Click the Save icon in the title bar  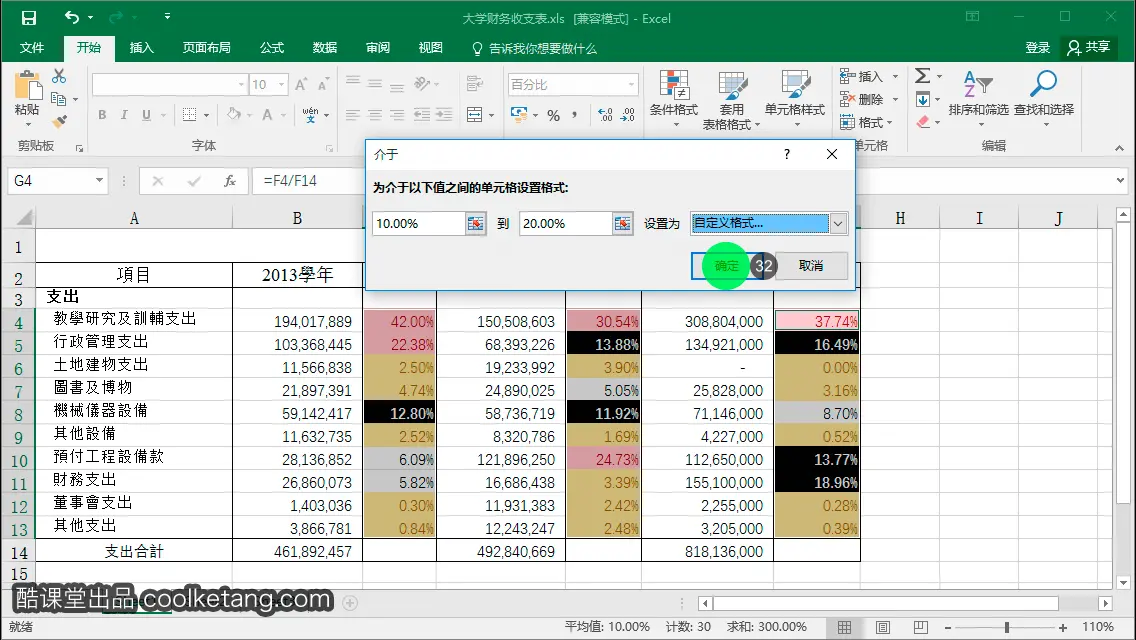[28, 17]
